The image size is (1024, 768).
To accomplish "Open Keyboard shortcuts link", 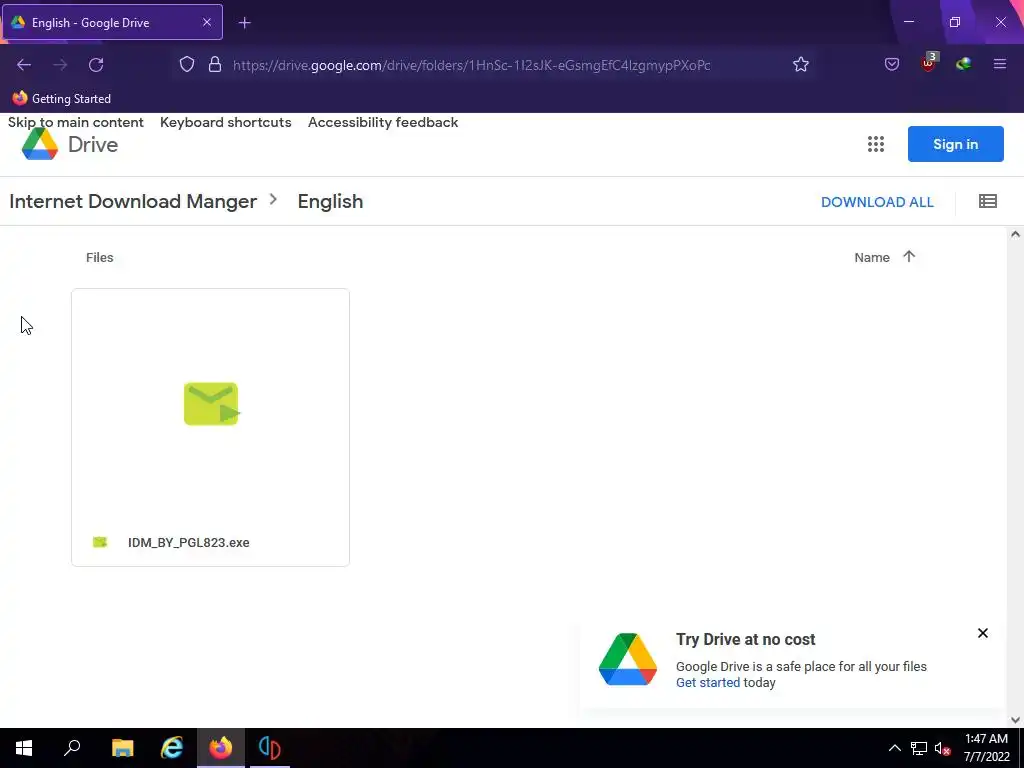I will [x=225, y=122].
